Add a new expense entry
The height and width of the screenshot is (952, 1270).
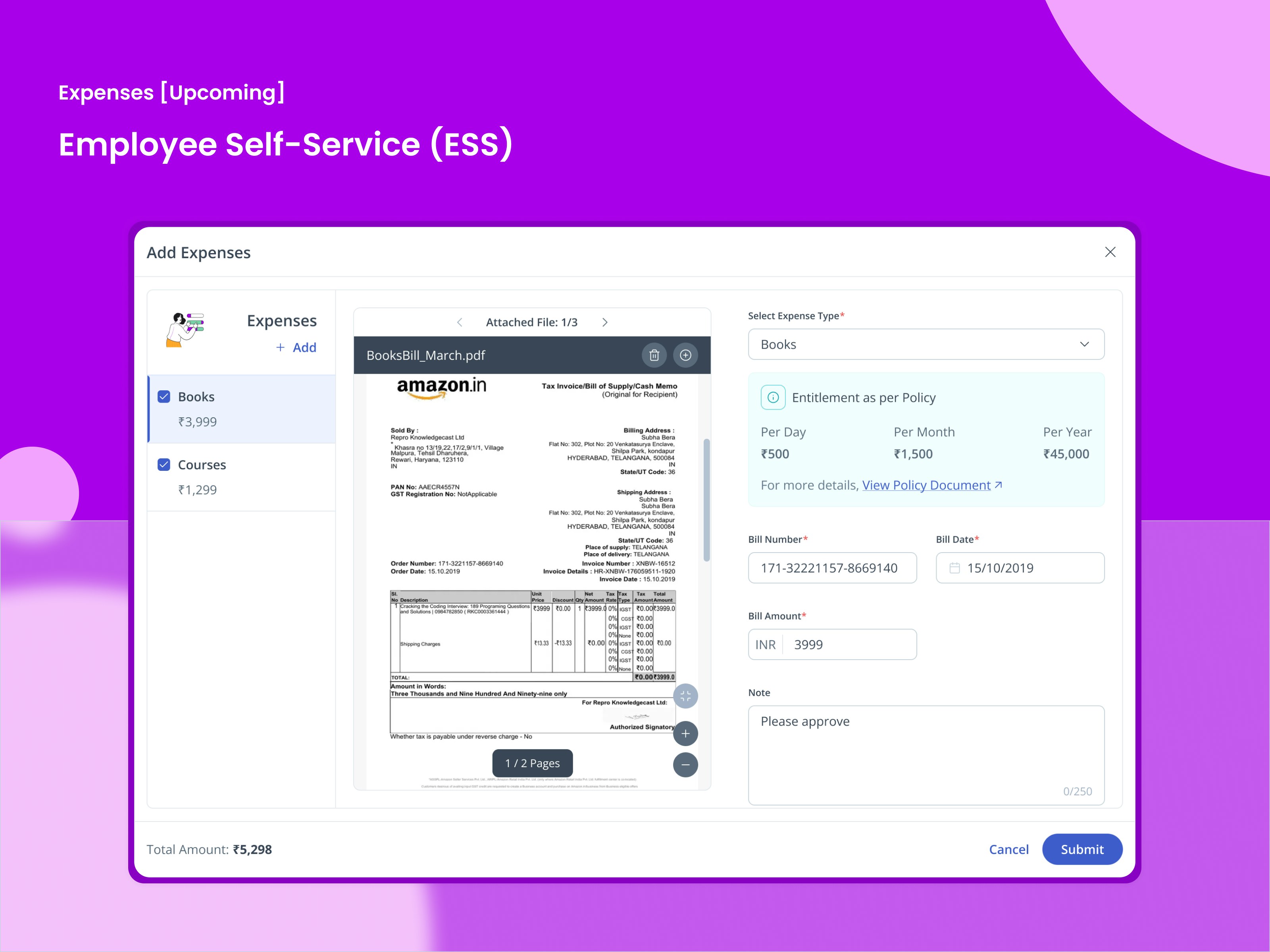click(x=296, y=347)
